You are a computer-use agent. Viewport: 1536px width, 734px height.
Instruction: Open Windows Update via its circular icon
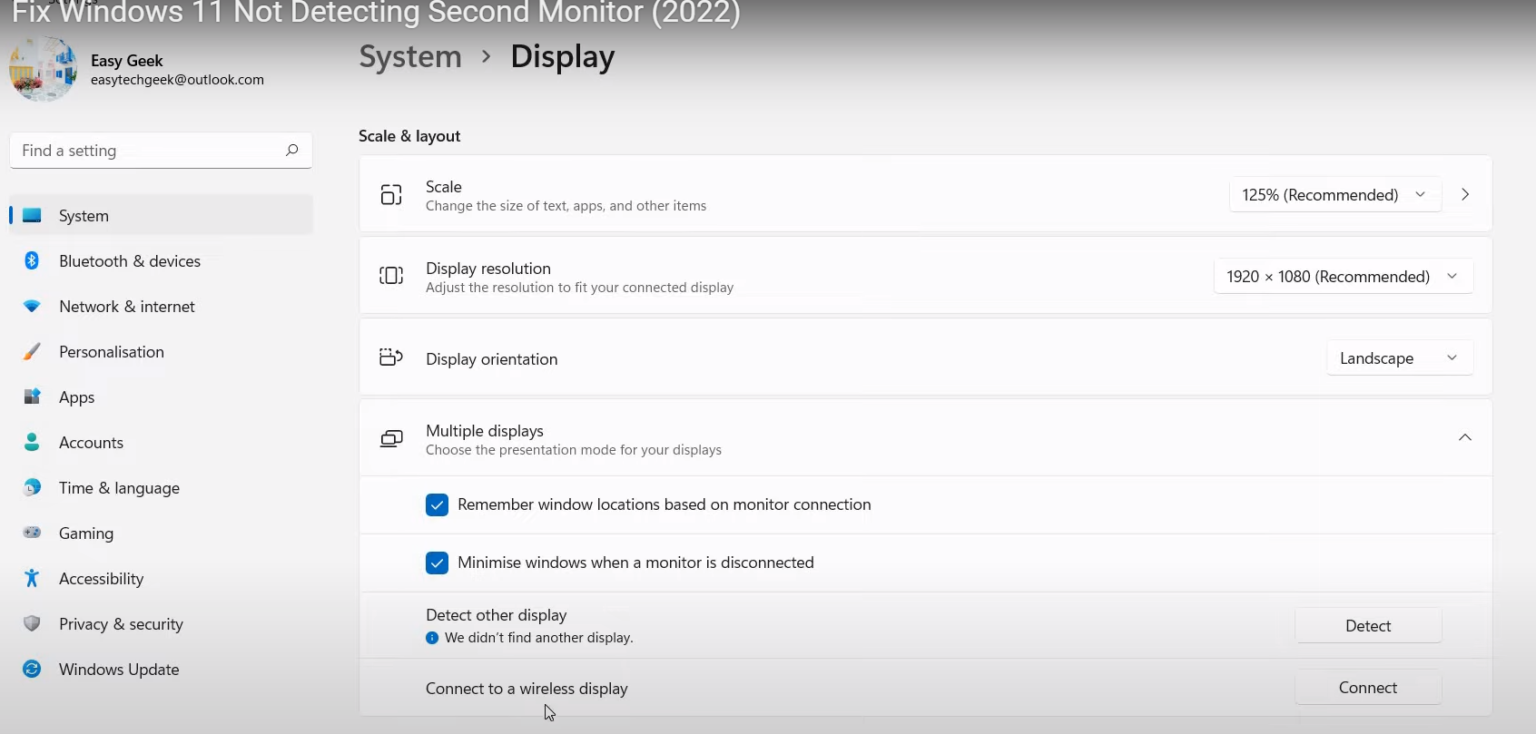point(31,669)
